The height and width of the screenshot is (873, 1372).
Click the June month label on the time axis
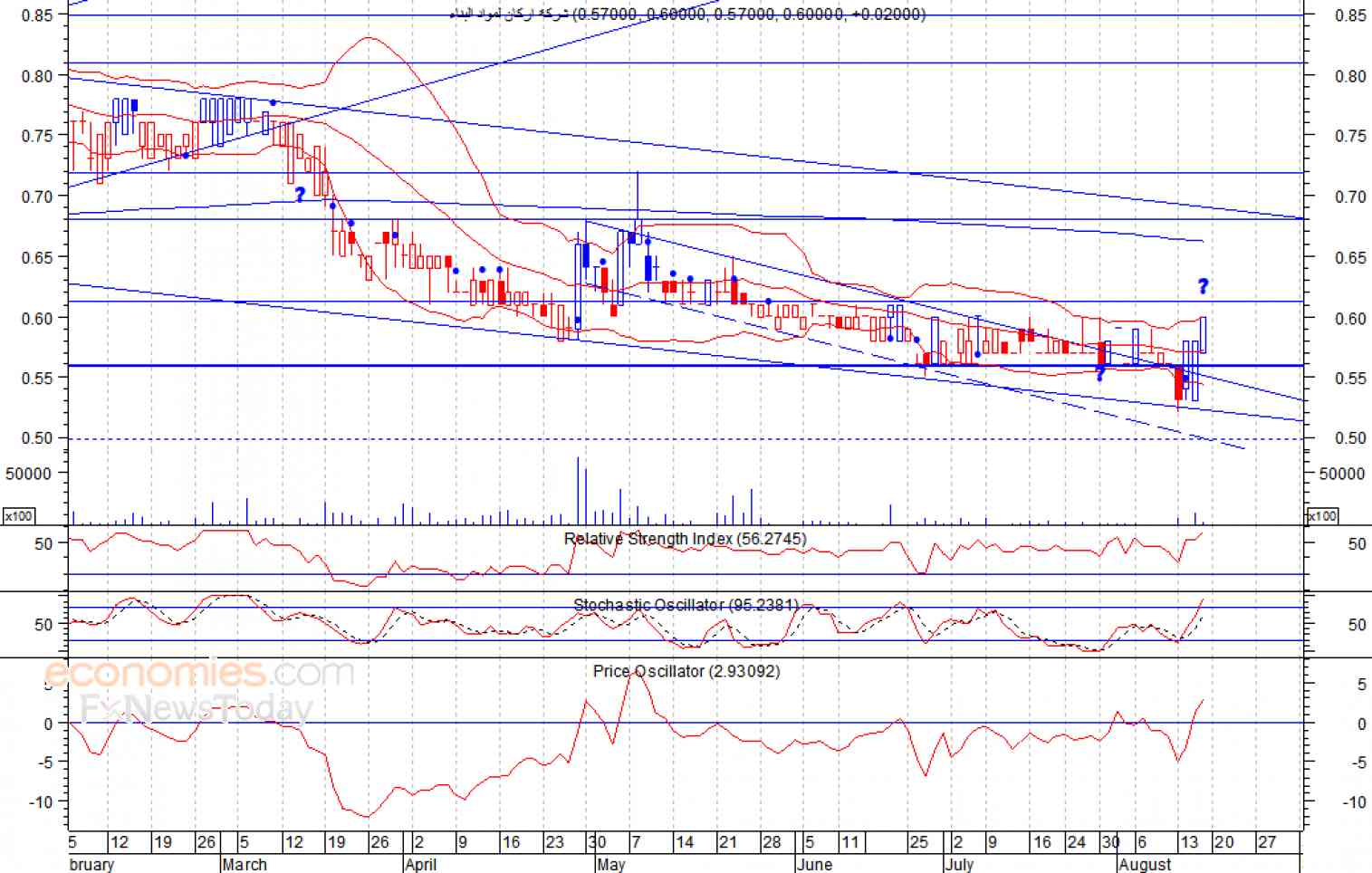pos(814,864)
